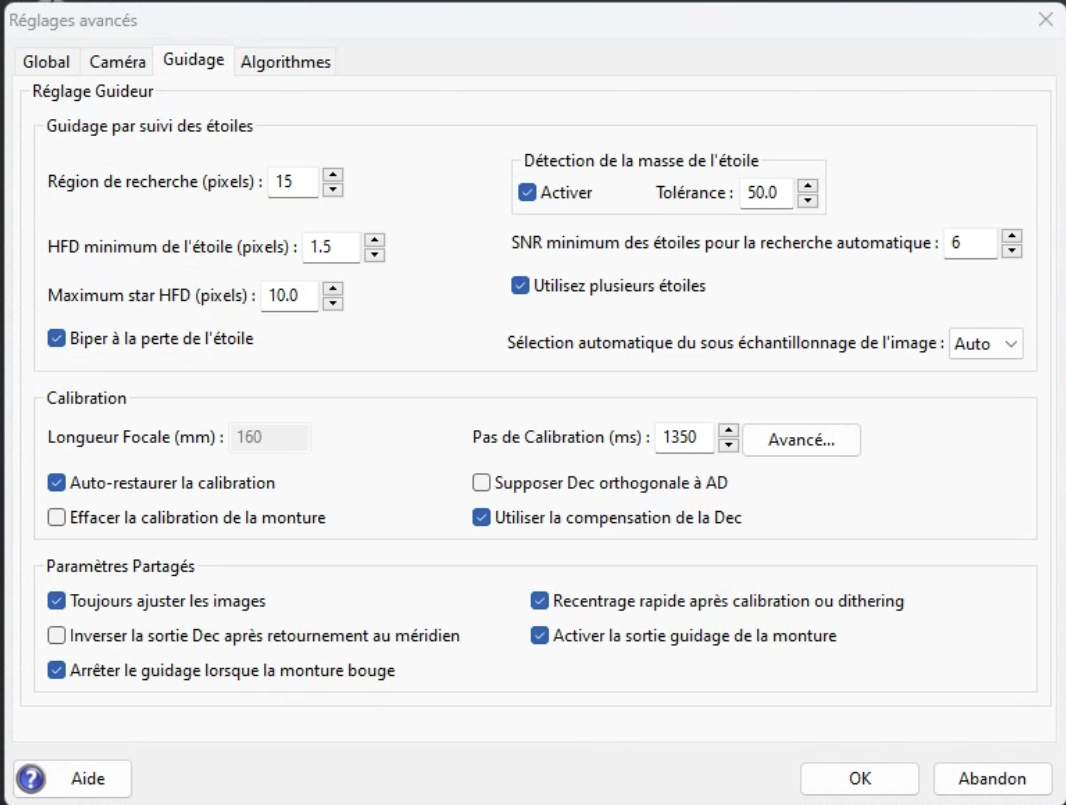Screen dimensions: 1066x805
Task: Increase the Région de recherche value
Action: coord(334,175)
